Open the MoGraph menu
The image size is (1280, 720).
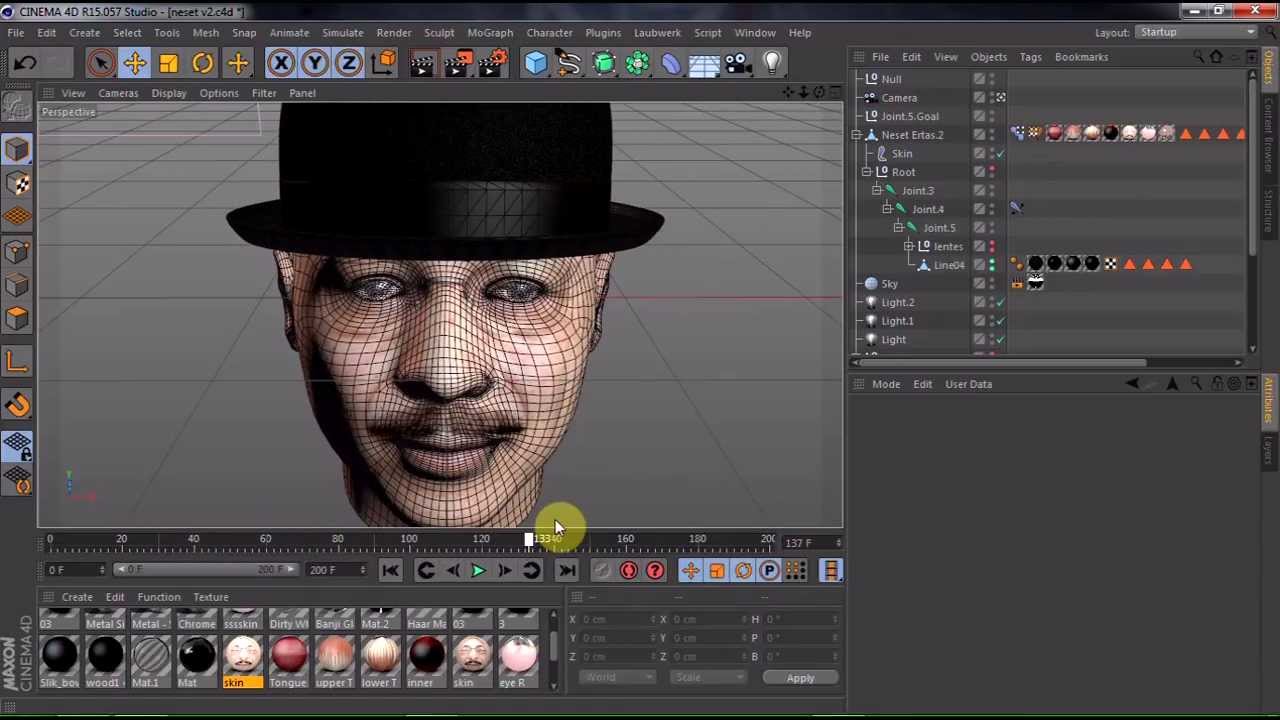click(490, 33)
